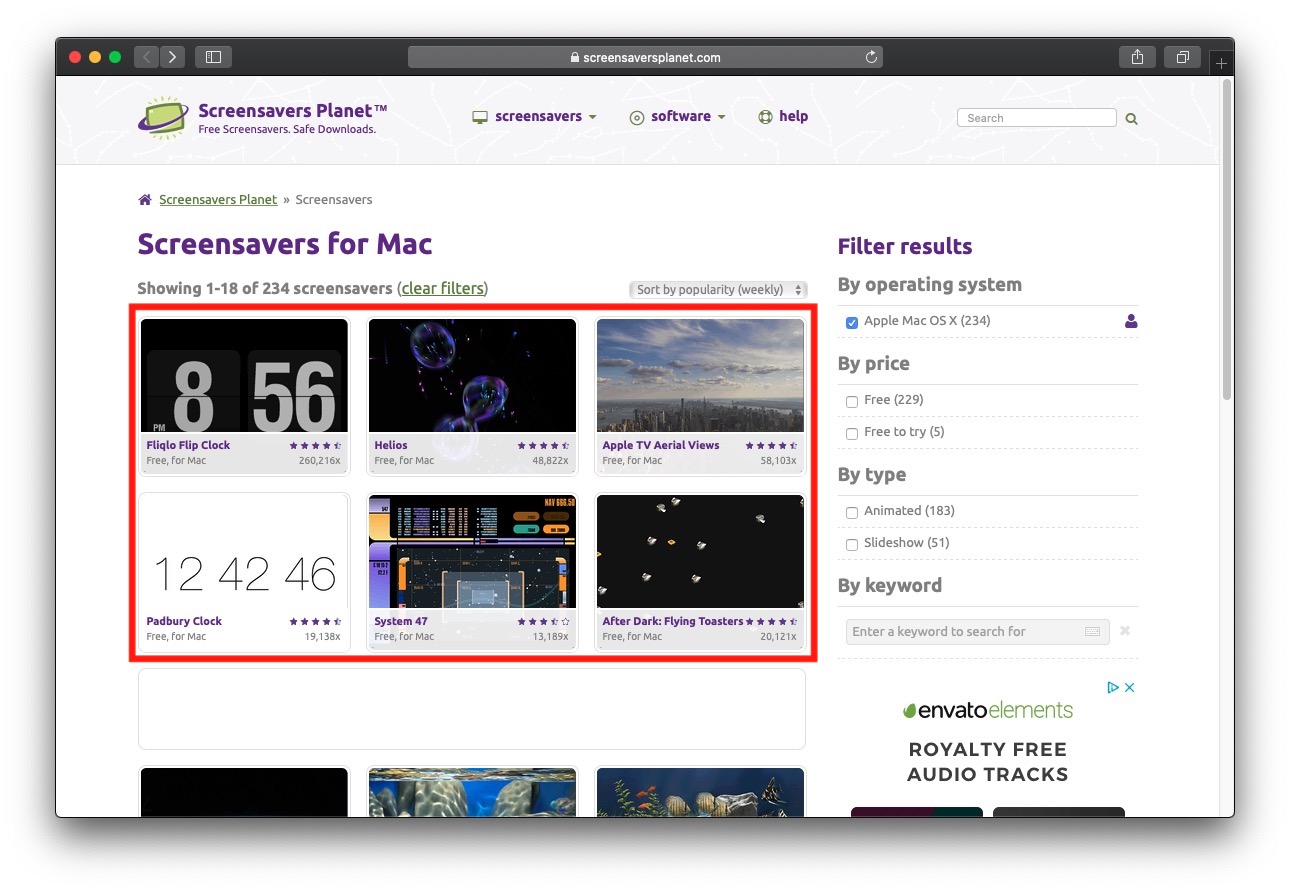
Task: Uncheck the Apple Mac OS X filter
Action: 852,322
